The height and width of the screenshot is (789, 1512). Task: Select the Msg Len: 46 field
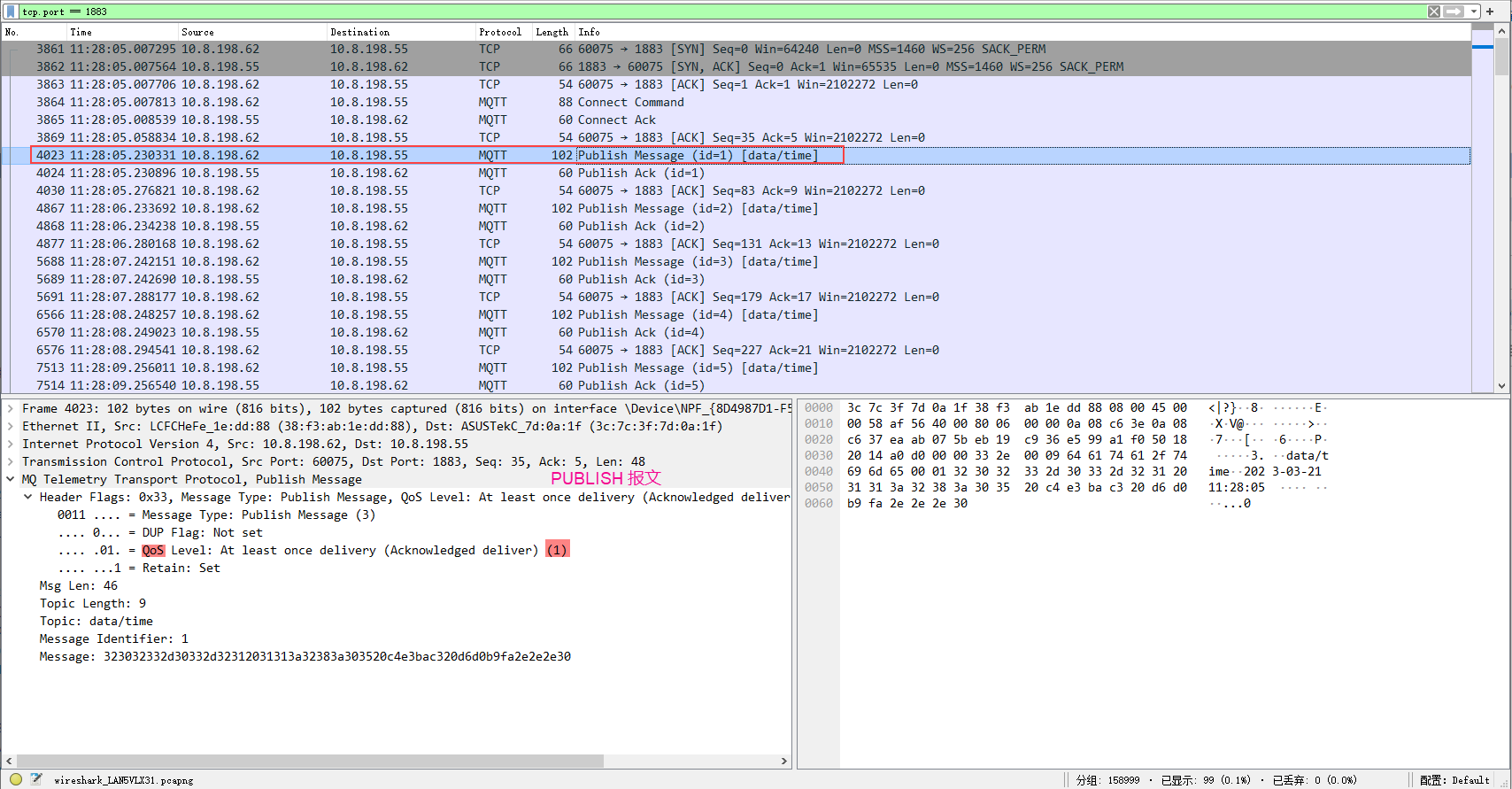(x=78, y=585)
